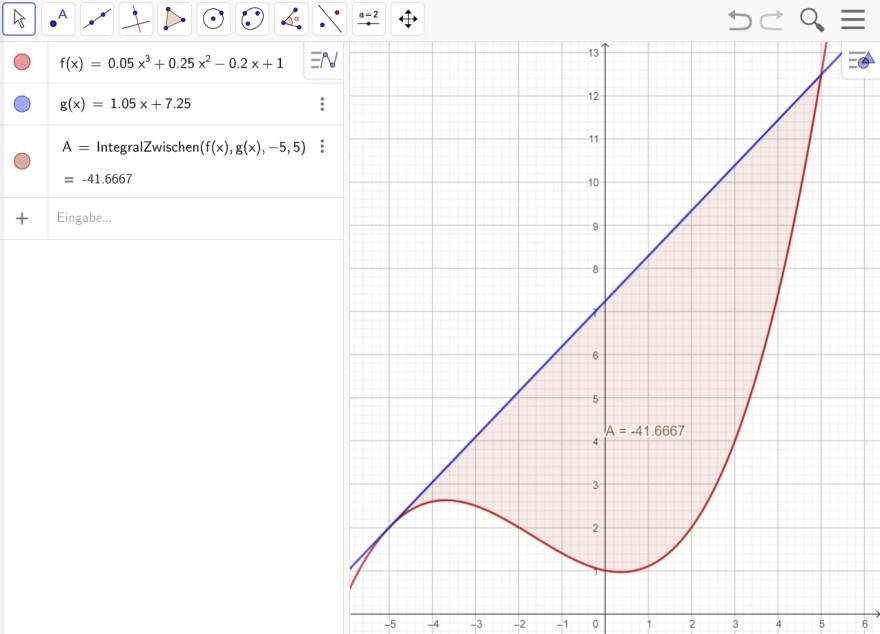880x634 pixels.
Task: Open the three-dot menu for A
Action: 322,146
